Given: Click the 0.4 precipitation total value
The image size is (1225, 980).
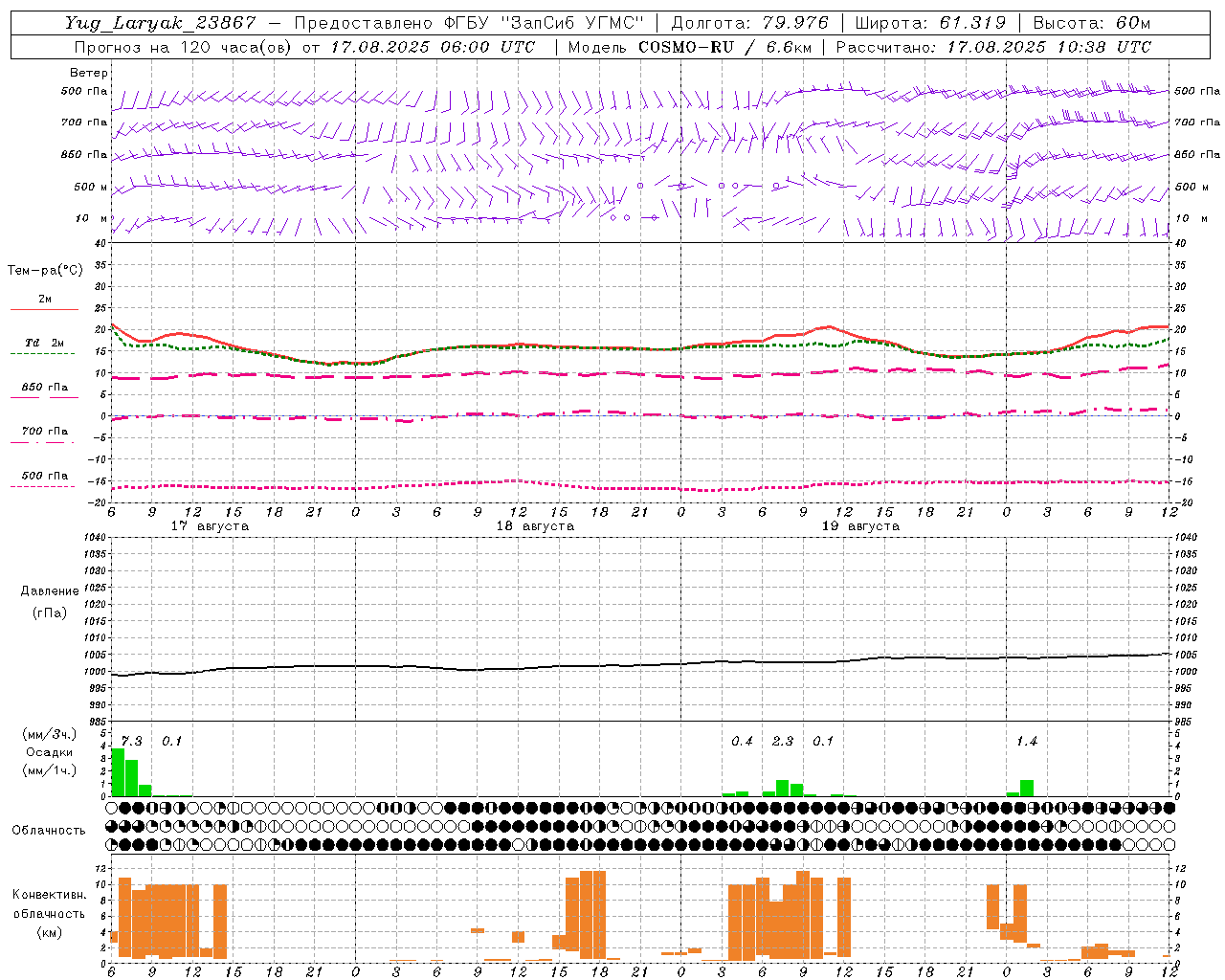Looking at the screenshot, I should (742, 741).
